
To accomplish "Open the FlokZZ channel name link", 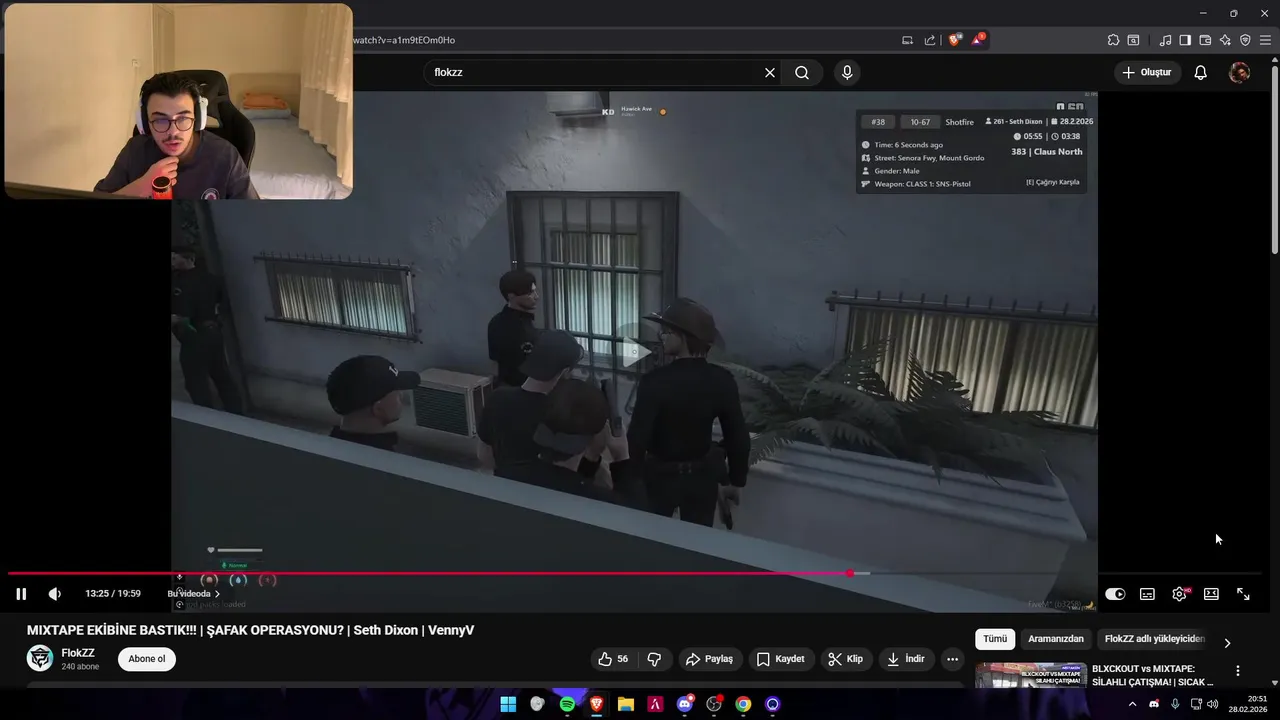I will point(78,653).
